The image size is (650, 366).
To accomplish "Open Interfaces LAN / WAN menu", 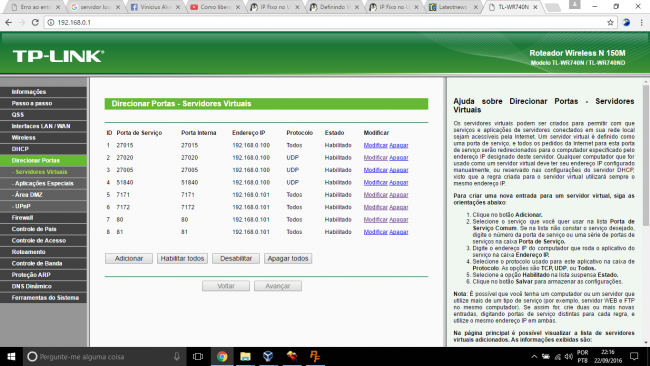I will pos(44,126).
